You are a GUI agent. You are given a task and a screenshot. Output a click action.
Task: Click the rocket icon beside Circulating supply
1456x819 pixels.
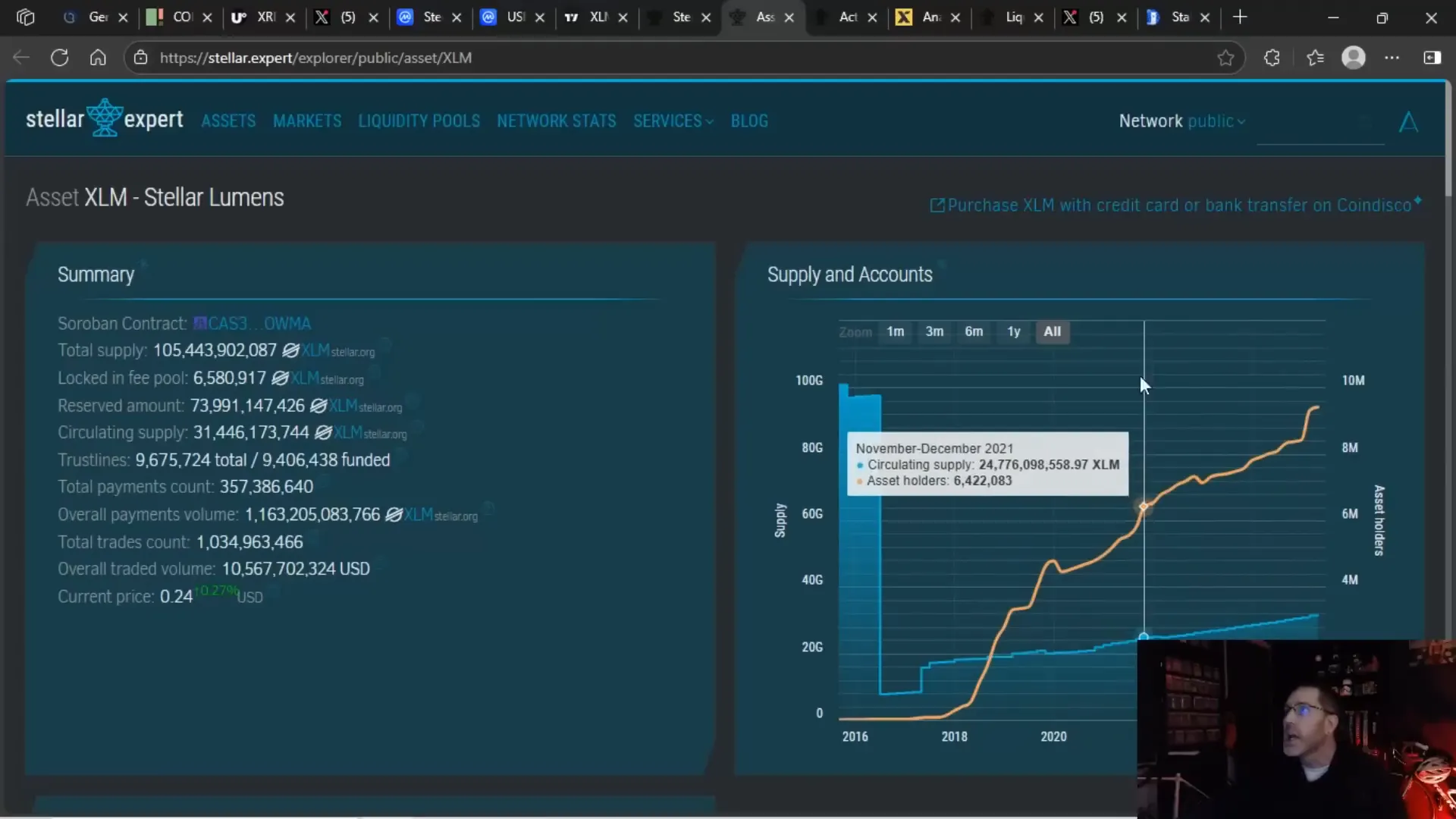click(323, 433)
